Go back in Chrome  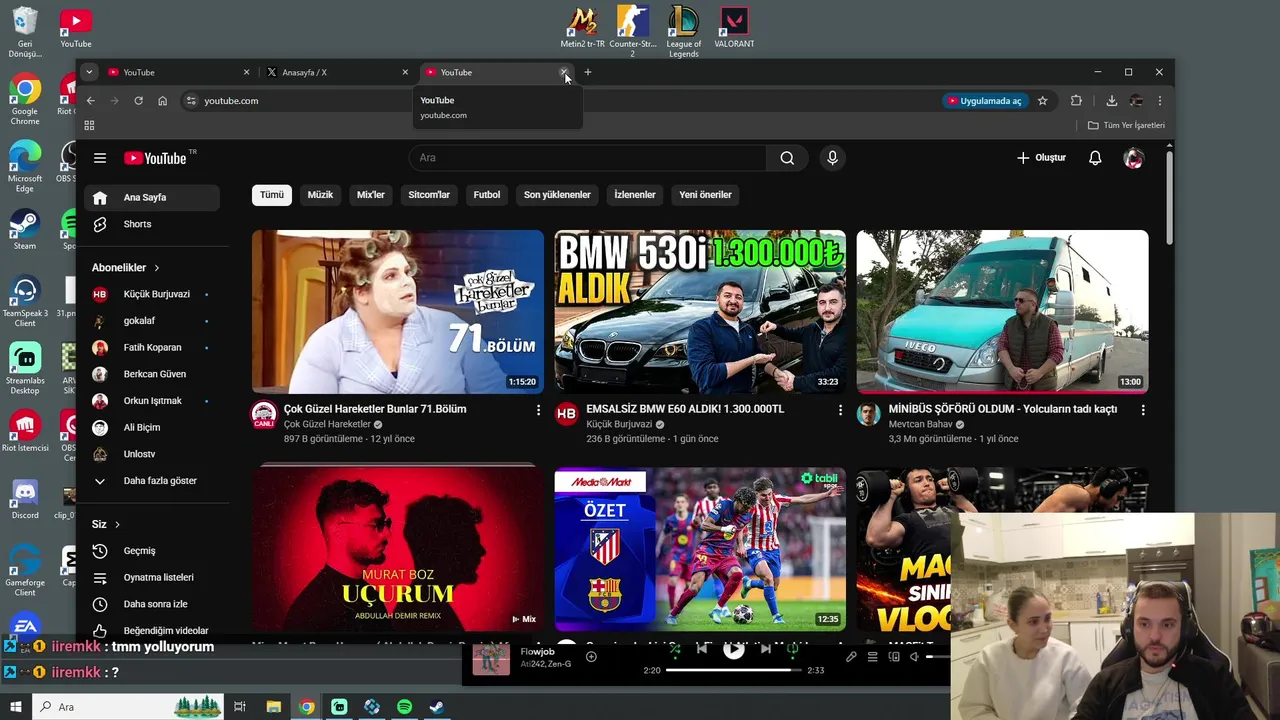pos(90,101)
